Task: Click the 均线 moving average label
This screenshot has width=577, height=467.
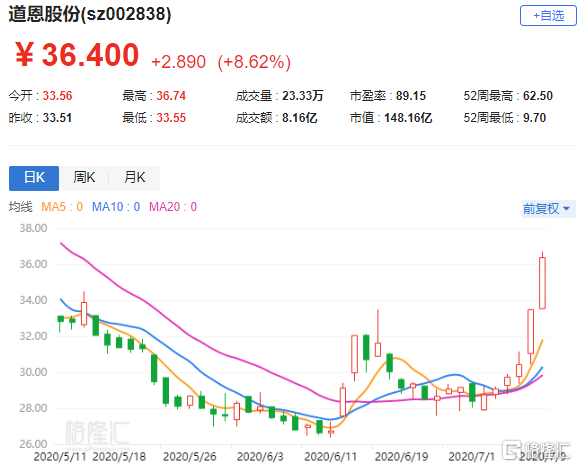Action: [21, 207]
